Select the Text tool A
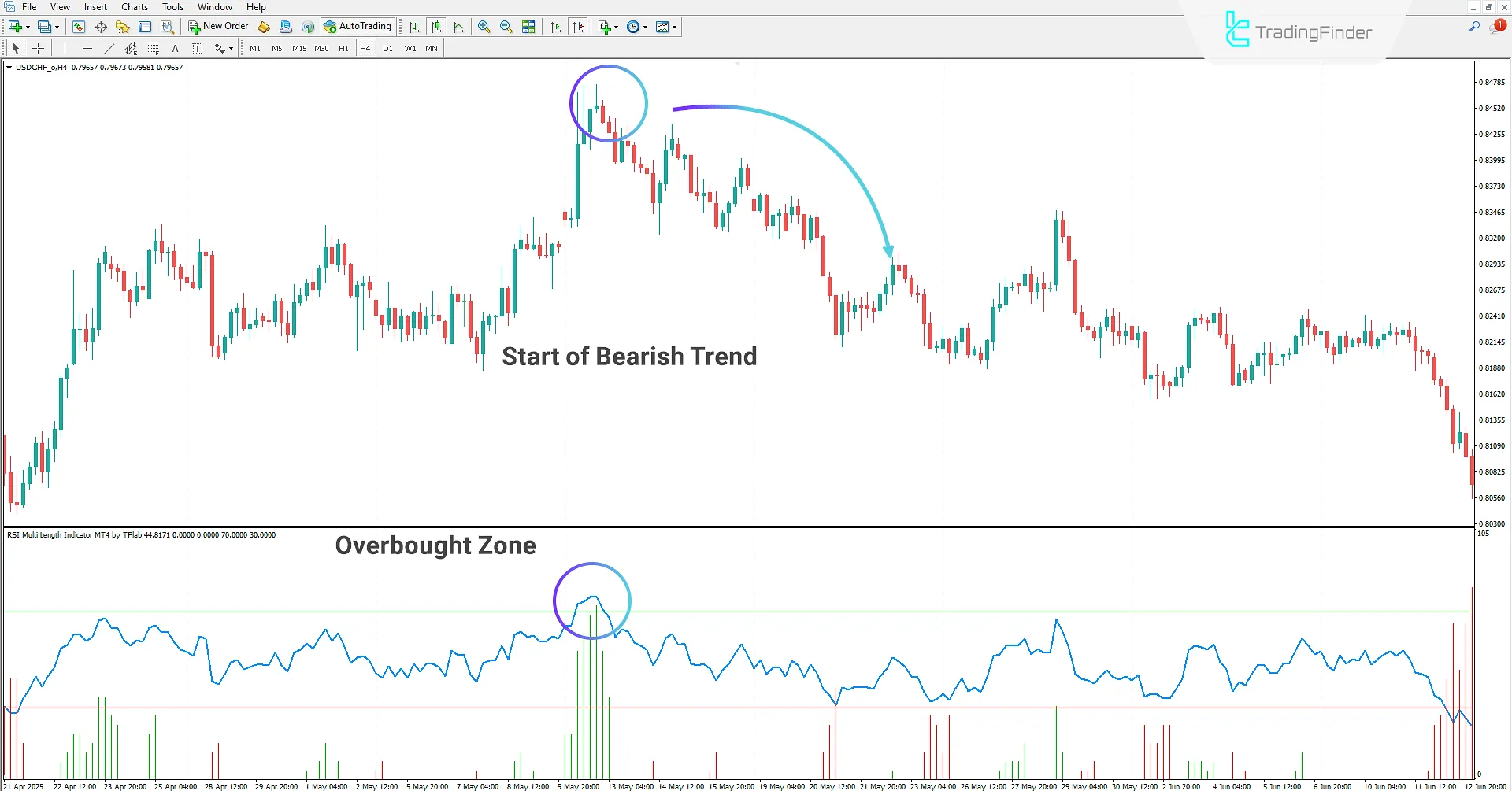Image resolution: width=1512 pixels, height=791 pixels. (175, 48)
